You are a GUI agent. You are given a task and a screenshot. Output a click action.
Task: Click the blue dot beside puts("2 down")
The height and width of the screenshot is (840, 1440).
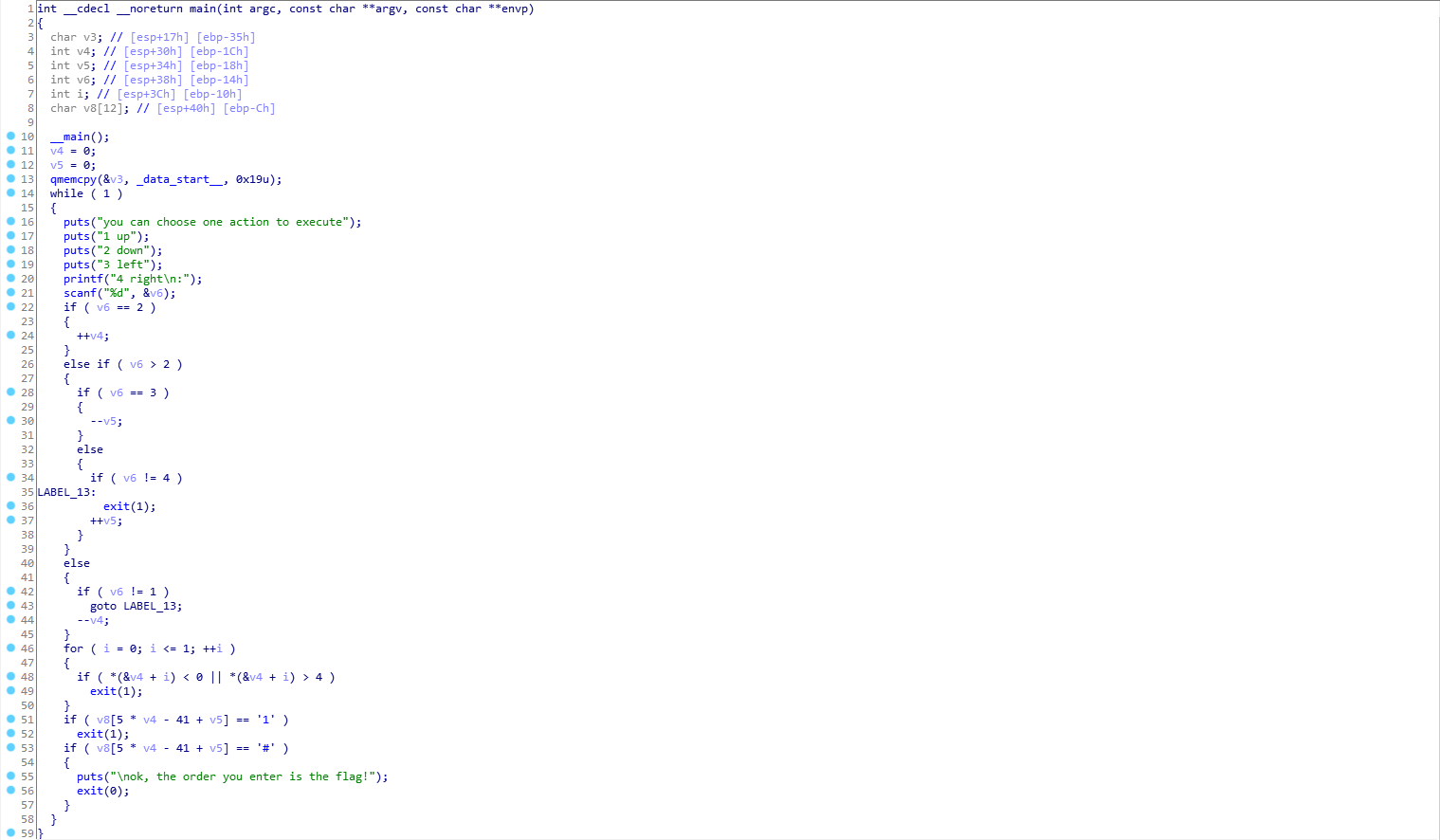[x=10, y=249]
